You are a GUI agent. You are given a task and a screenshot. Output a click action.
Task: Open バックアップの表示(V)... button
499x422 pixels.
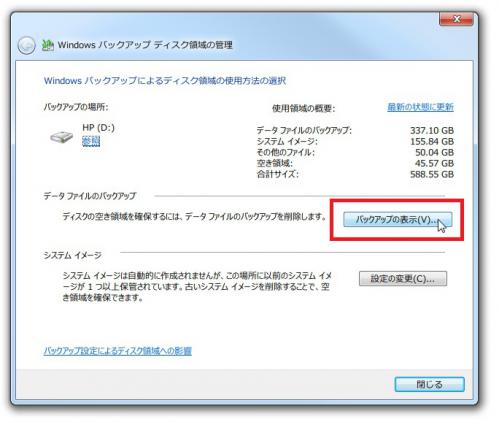pos(398,220)
